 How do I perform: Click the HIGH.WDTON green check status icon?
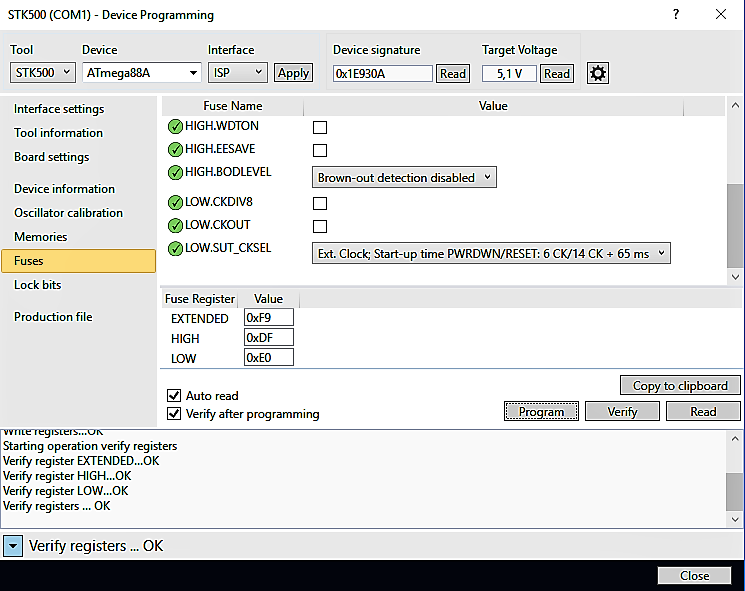click(175, 126)
